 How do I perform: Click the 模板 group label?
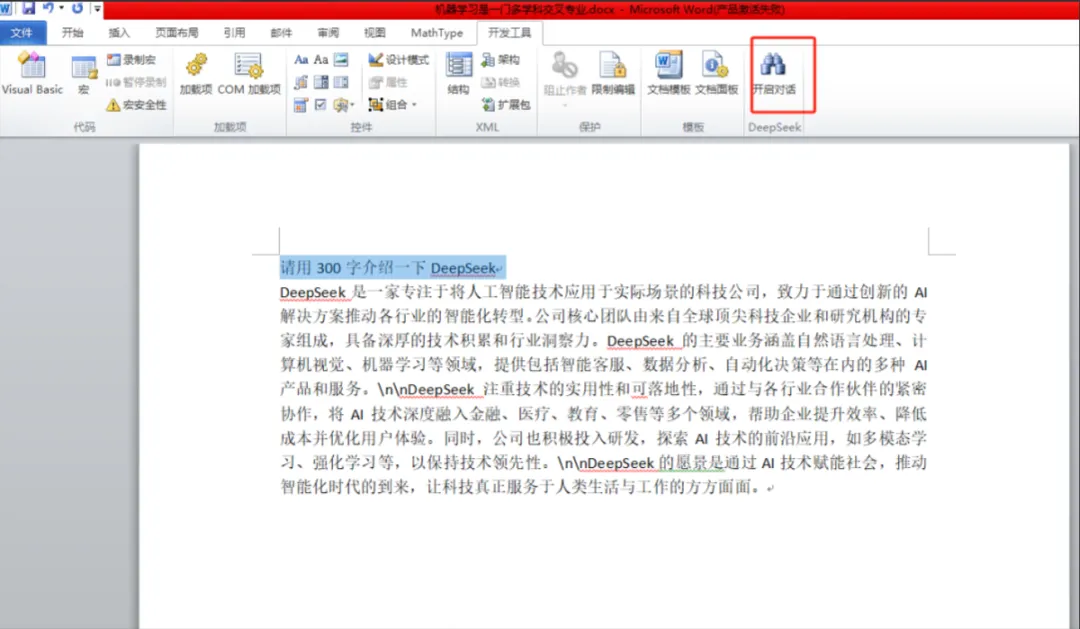tap(693, 127)
